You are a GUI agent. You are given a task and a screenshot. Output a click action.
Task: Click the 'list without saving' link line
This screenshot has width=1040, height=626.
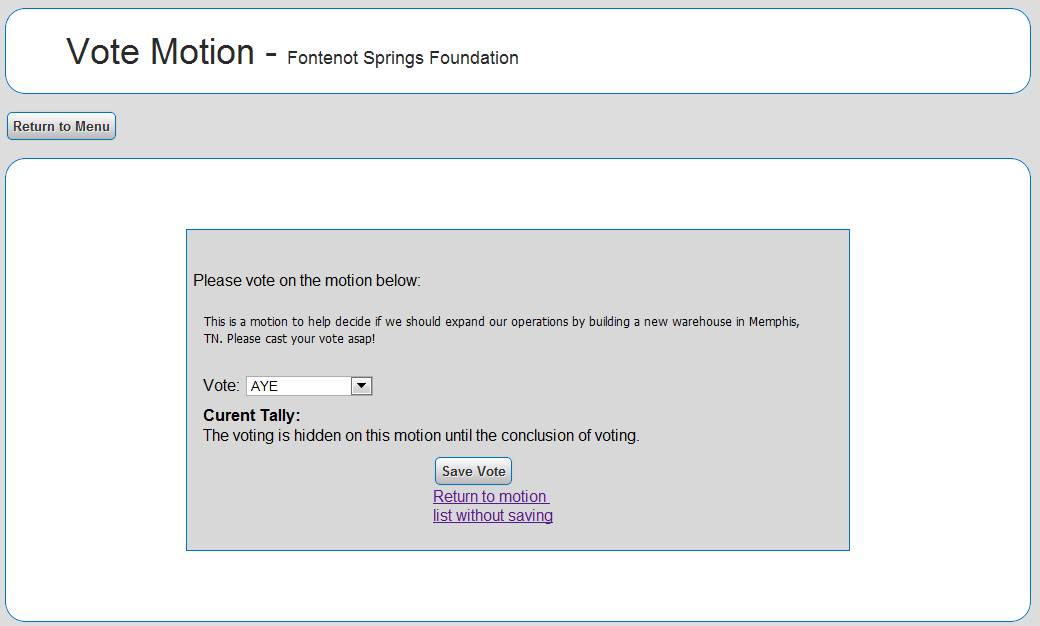[x=492, y=516]
